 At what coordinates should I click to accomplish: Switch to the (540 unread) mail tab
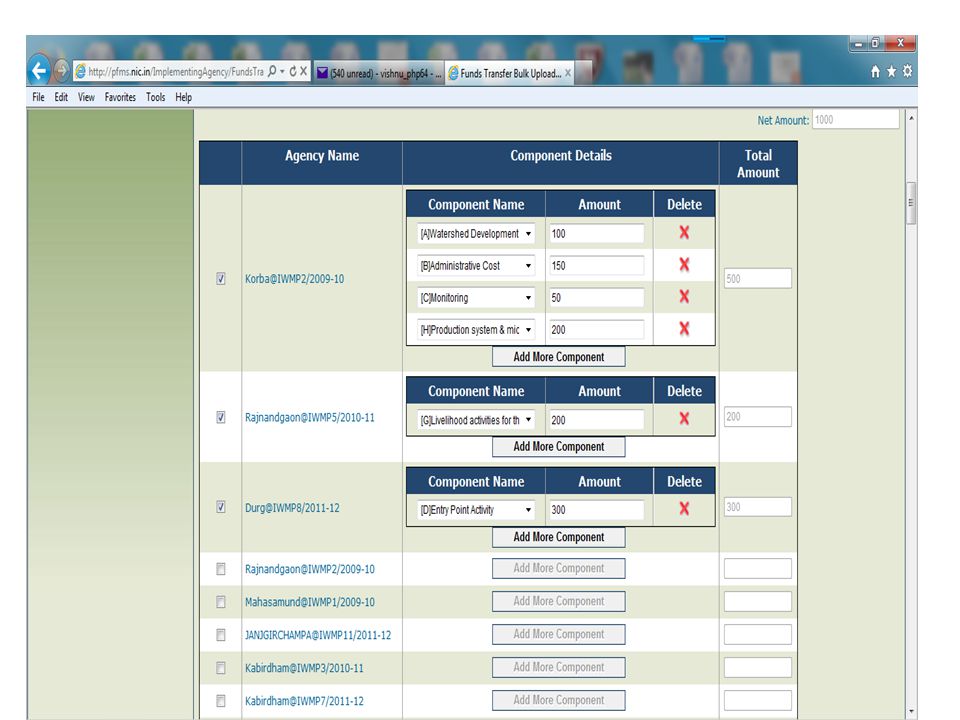pyautogui.click(x=378, y=73)
